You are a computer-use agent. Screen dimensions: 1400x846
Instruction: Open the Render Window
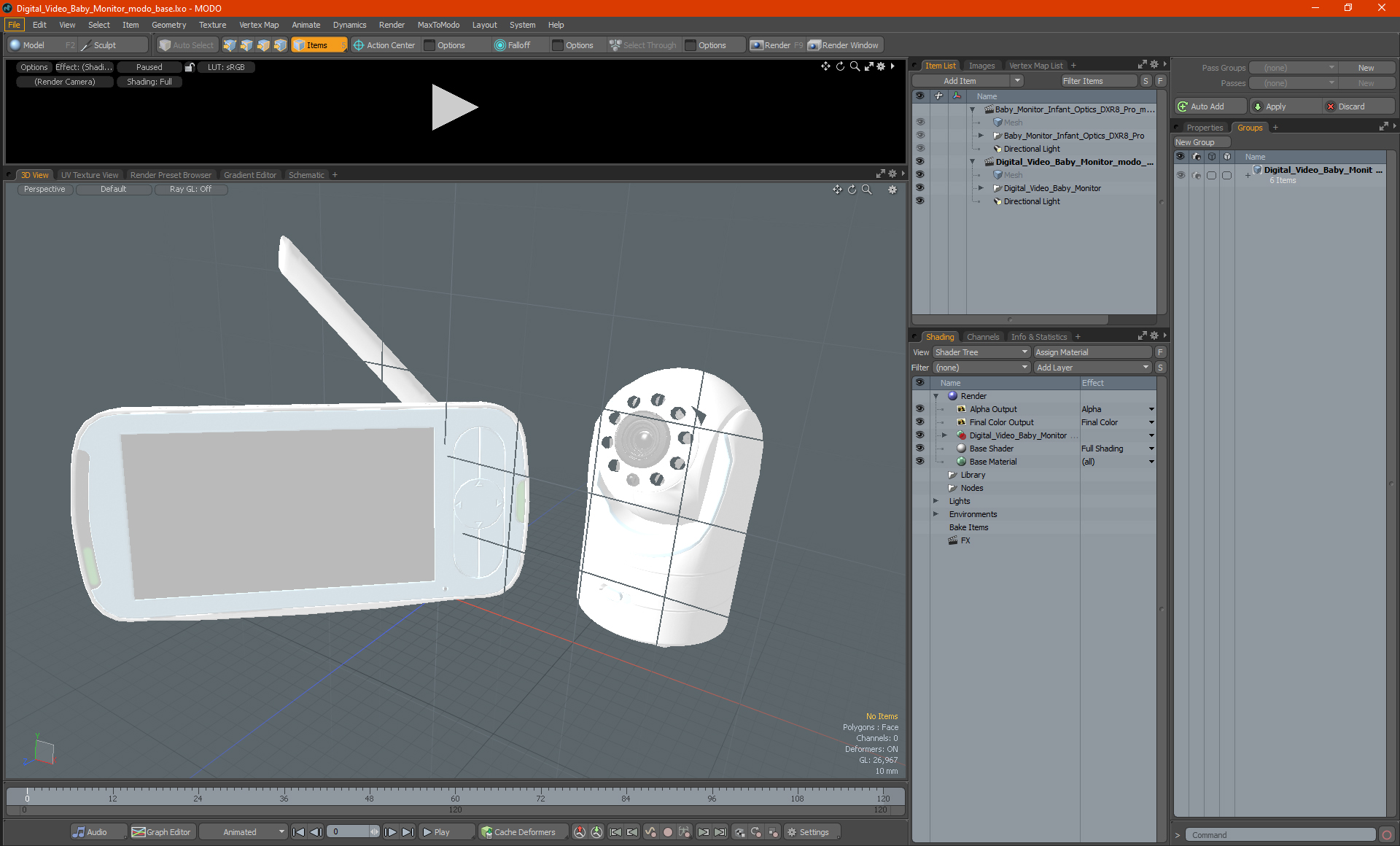[x=844, y=45]
